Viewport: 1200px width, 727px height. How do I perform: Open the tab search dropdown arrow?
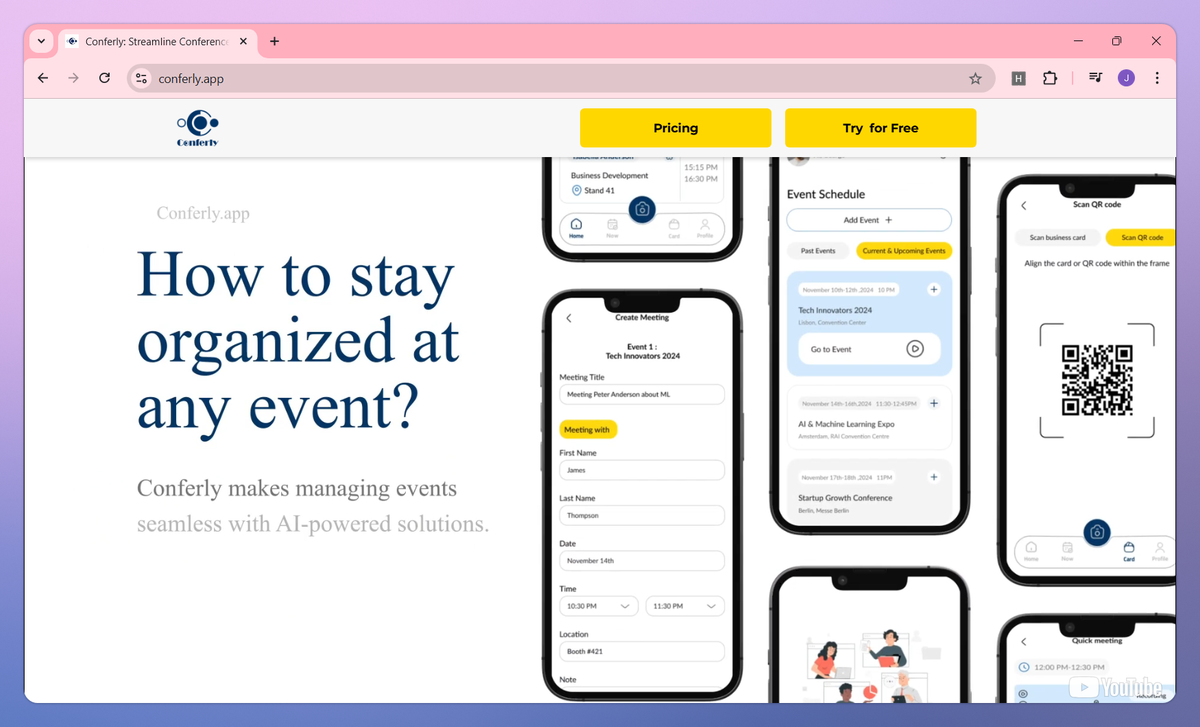click(41, 41)
